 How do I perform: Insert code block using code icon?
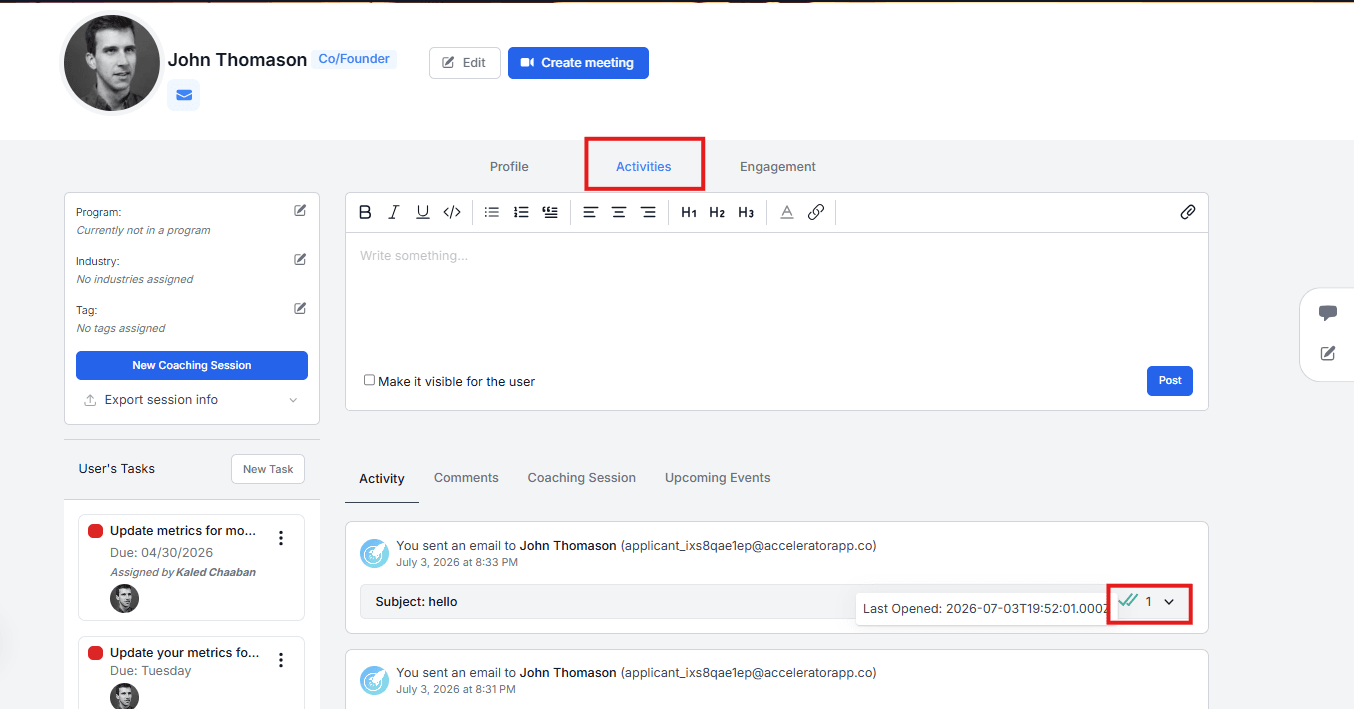point(452,212)
